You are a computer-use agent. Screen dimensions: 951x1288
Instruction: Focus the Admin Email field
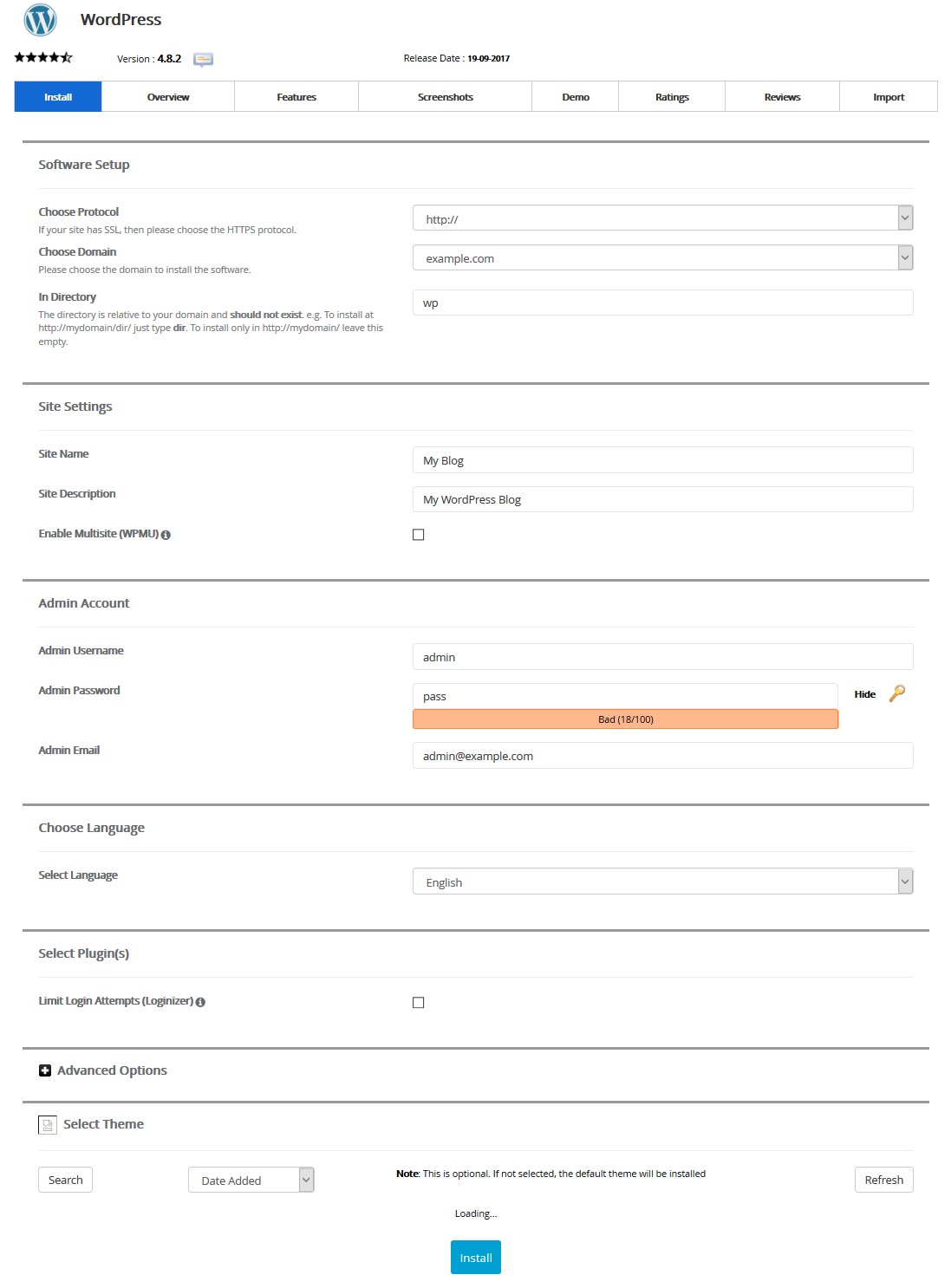click(663, 756)
